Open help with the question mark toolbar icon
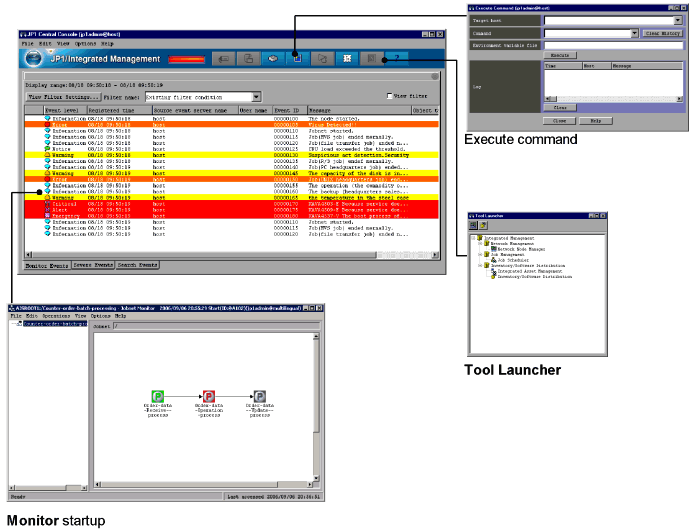691x532 pixels. pyautogui.click(x=396, y=59)
